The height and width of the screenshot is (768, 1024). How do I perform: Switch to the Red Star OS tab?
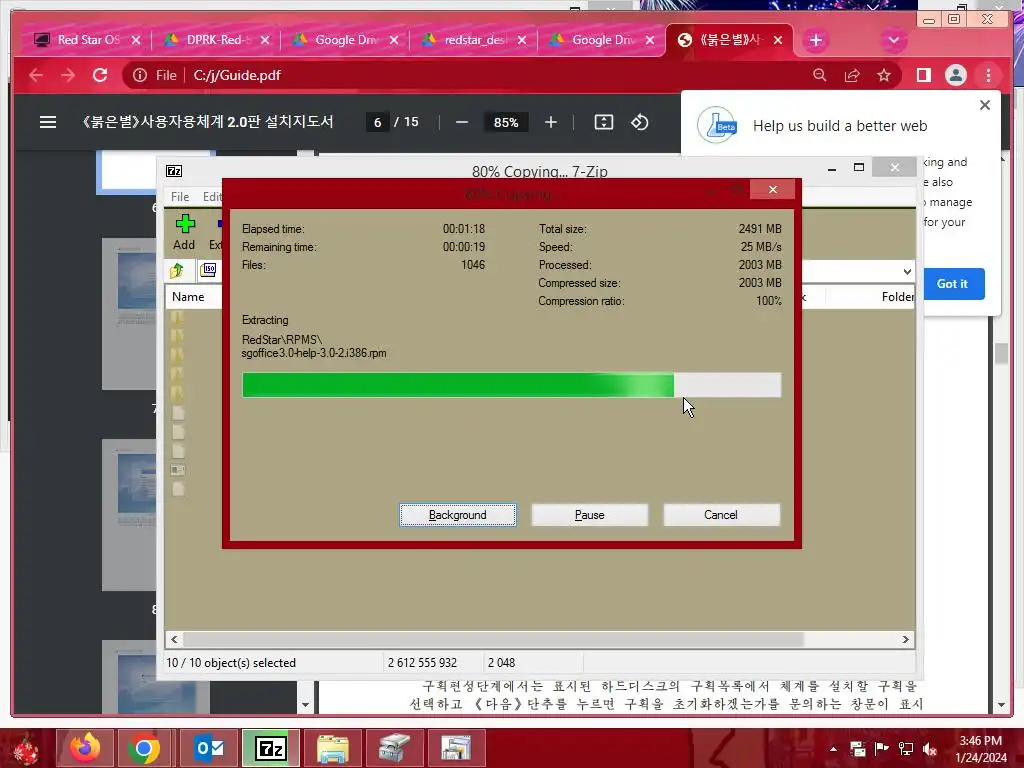tap(88, 40)
